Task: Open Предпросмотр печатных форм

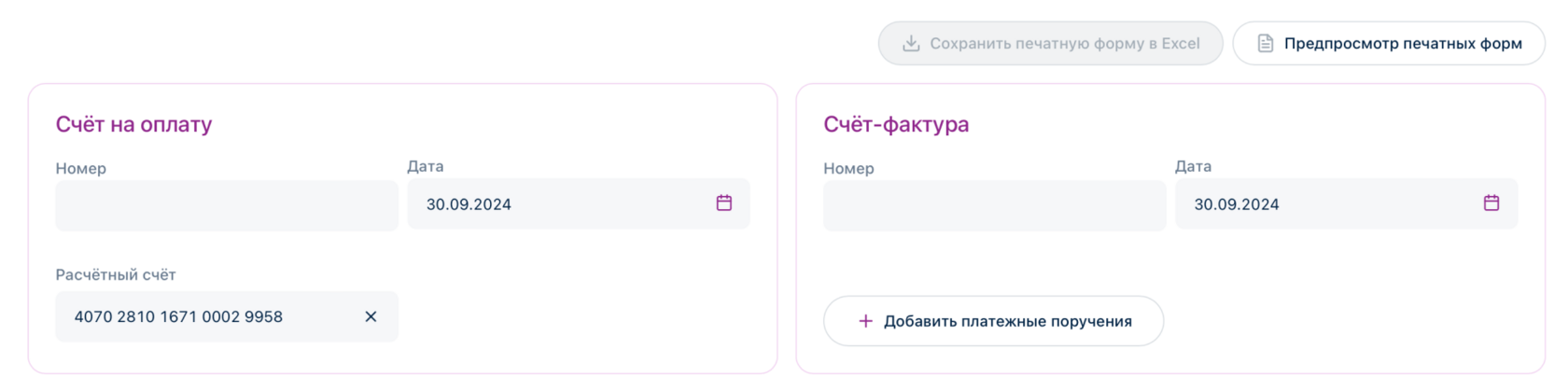Action: click(x=1402, y=44)
